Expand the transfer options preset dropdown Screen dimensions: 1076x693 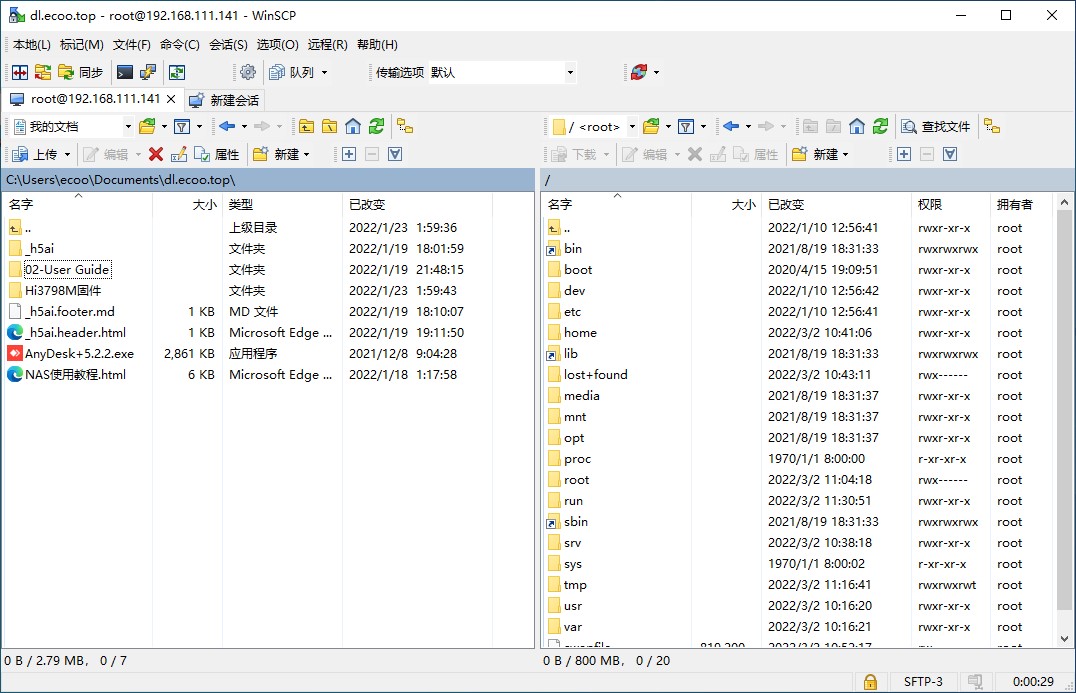[570, 72]
